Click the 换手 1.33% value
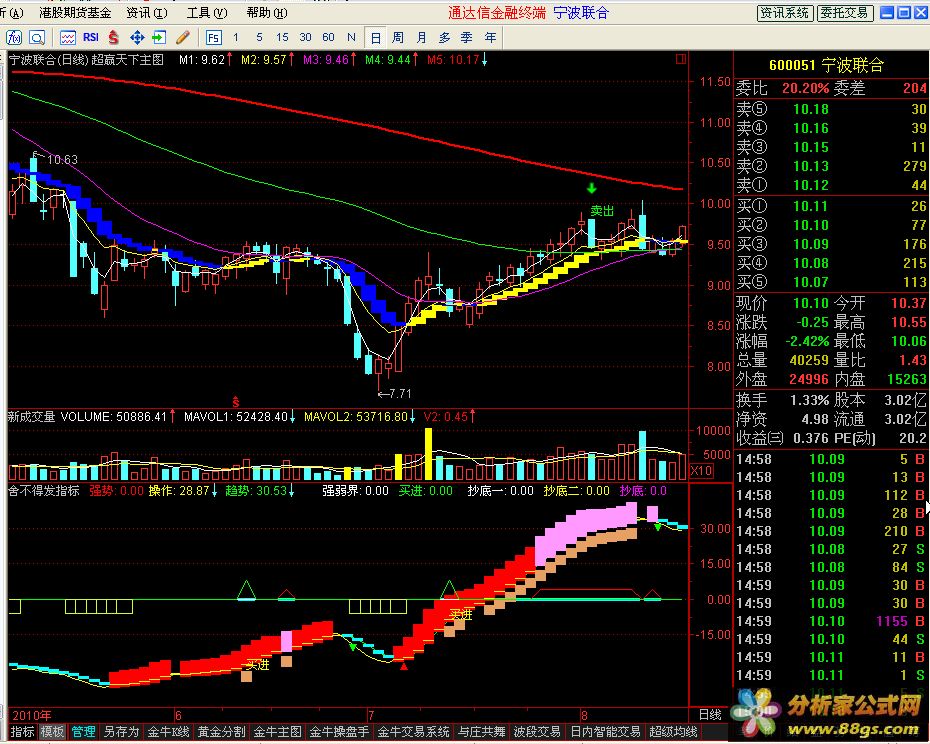This screenshot has width=930, height=744. [810, 400]
